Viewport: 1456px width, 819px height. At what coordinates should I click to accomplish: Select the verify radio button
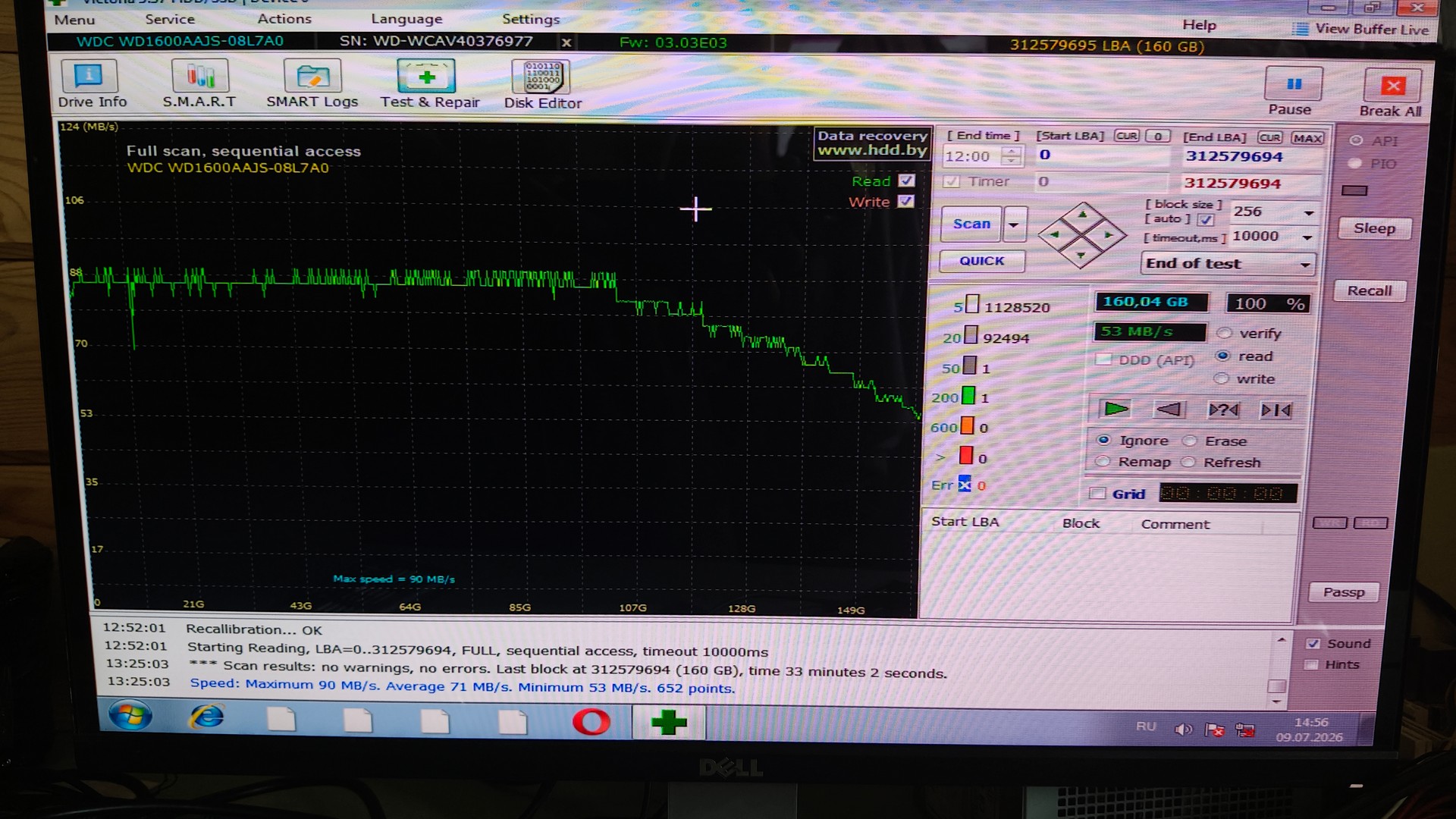tap(1224, 333)
